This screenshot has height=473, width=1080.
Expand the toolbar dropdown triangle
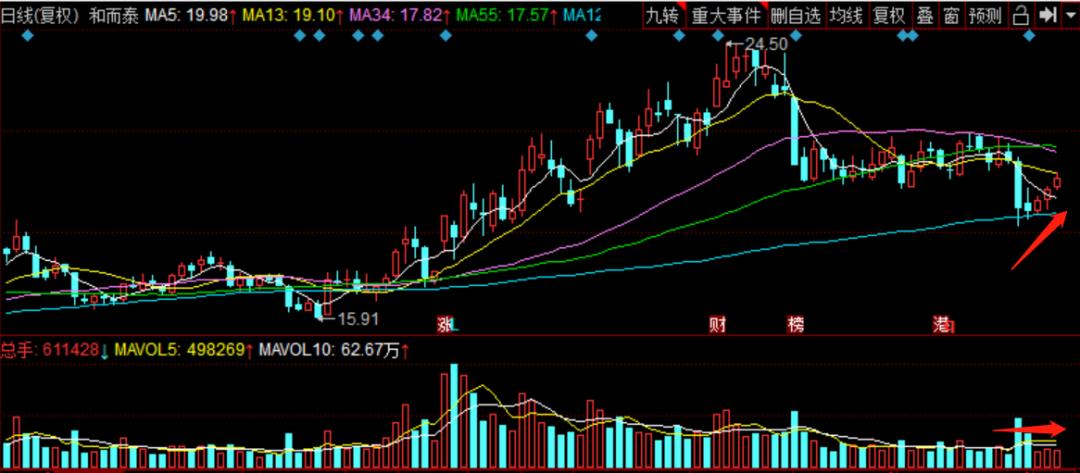point(1068,15)
